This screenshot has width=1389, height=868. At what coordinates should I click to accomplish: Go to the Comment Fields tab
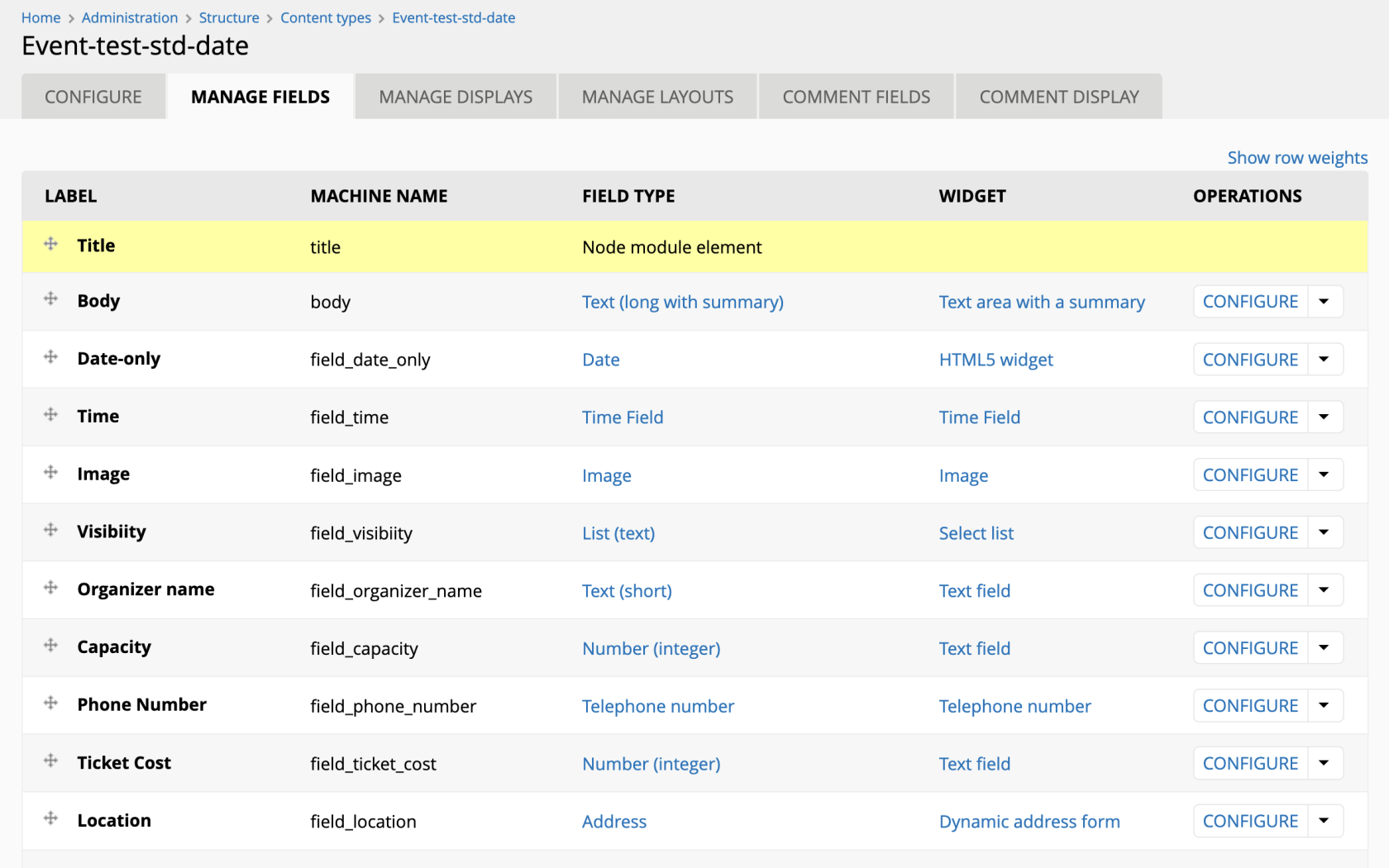point(857,97)
